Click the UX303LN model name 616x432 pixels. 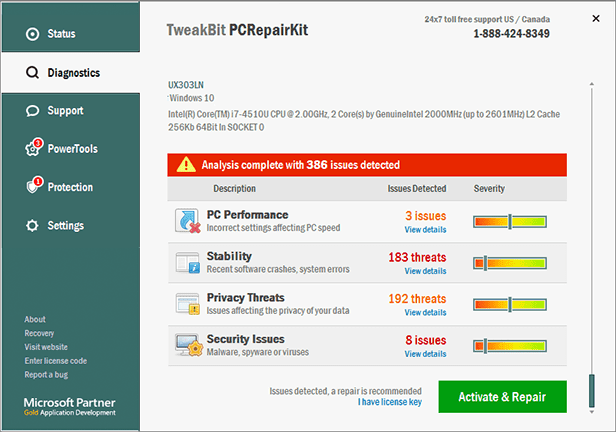tap(186, 85)
